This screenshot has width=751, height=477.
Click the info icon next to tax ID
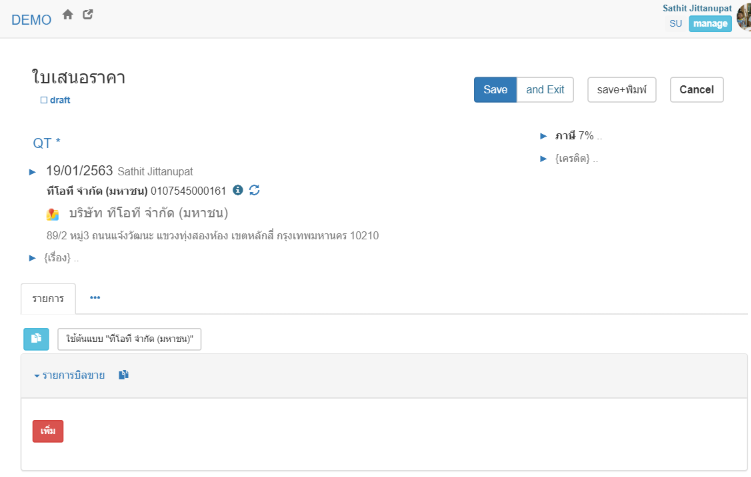coord(238,190)
